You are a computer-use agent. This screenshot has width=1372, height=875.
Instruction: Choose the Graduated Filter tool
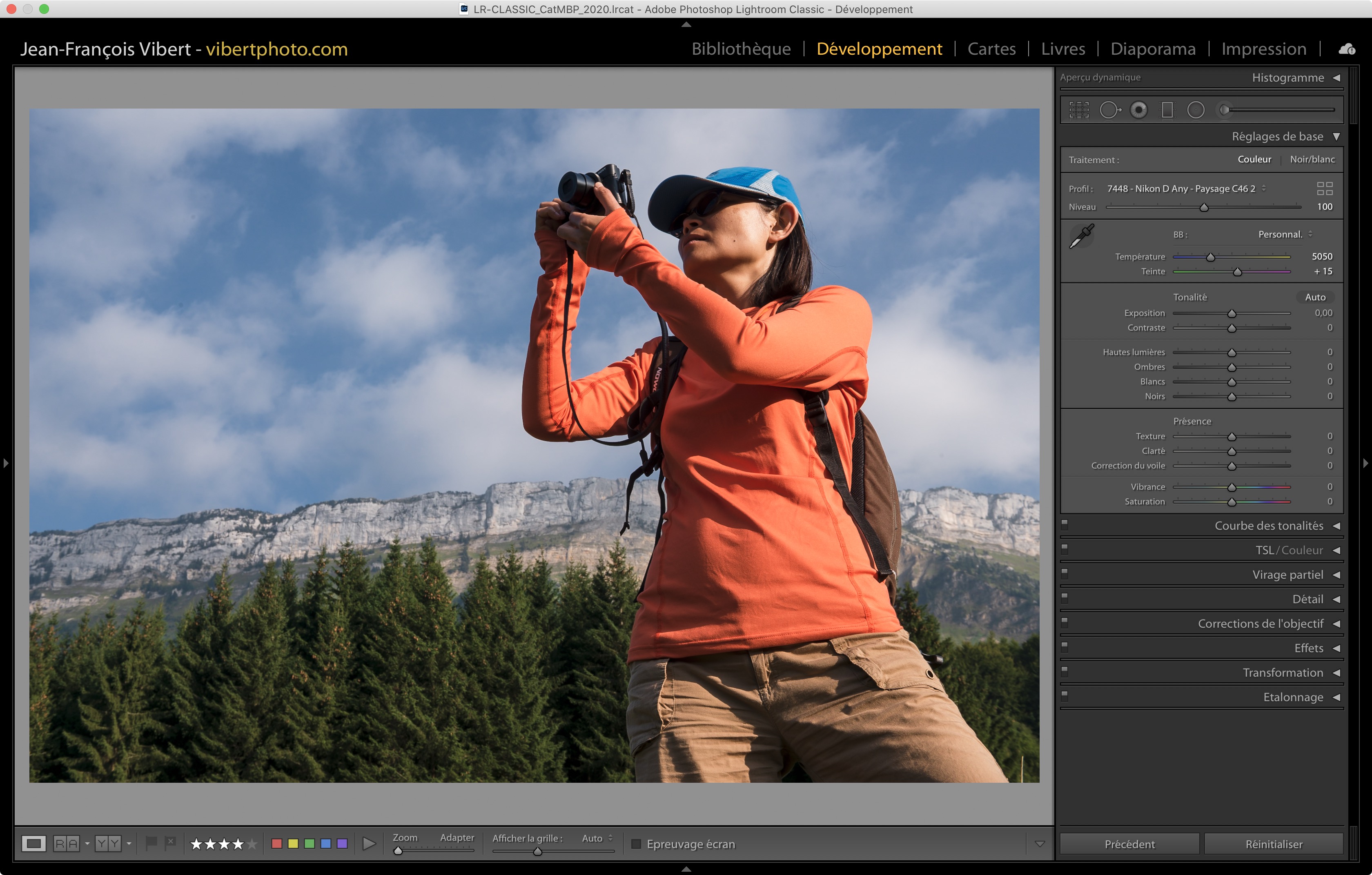(1167, 110)
